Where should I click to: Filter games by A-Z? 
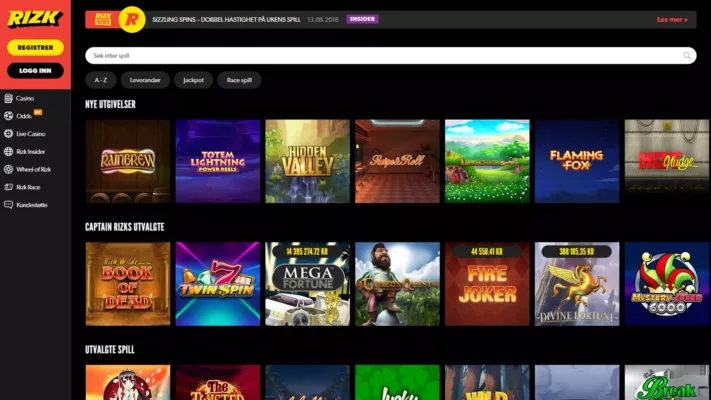pyautogui.click(x=101, y=80)
